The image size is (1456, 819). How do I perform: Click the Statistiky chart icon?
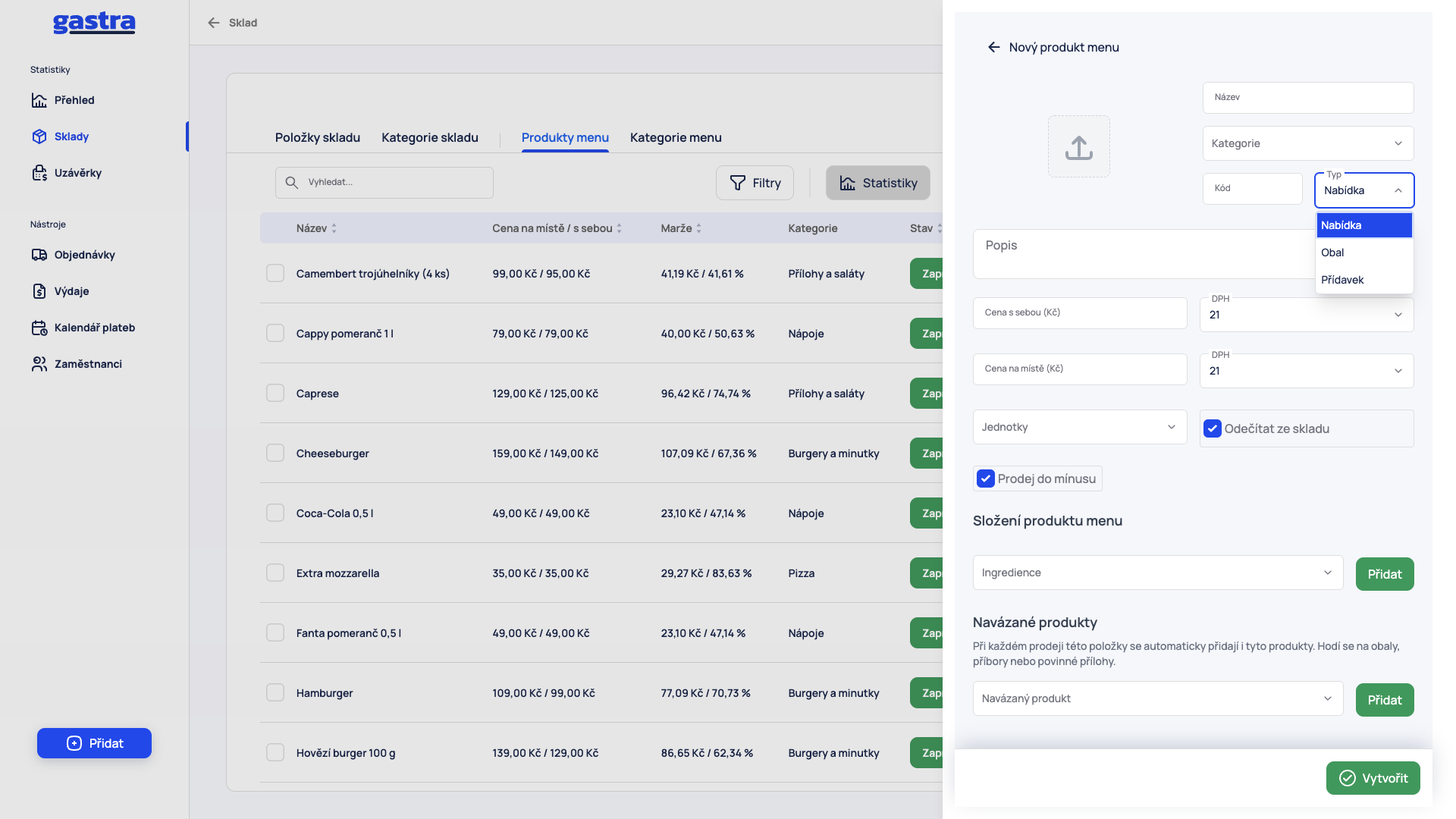848,183
